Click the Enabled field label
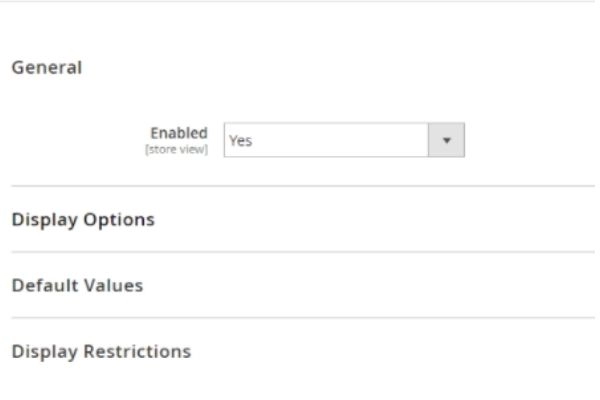 tap(179, 133)
